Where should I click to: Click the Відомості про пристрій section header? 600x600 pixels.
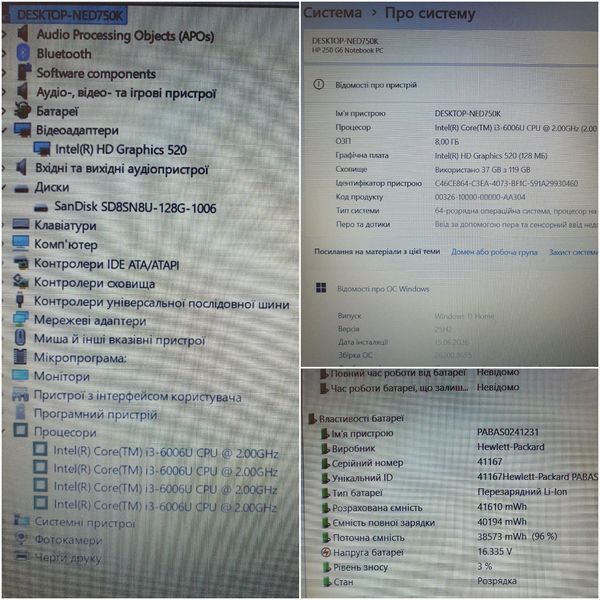click(x=376, y=85)
